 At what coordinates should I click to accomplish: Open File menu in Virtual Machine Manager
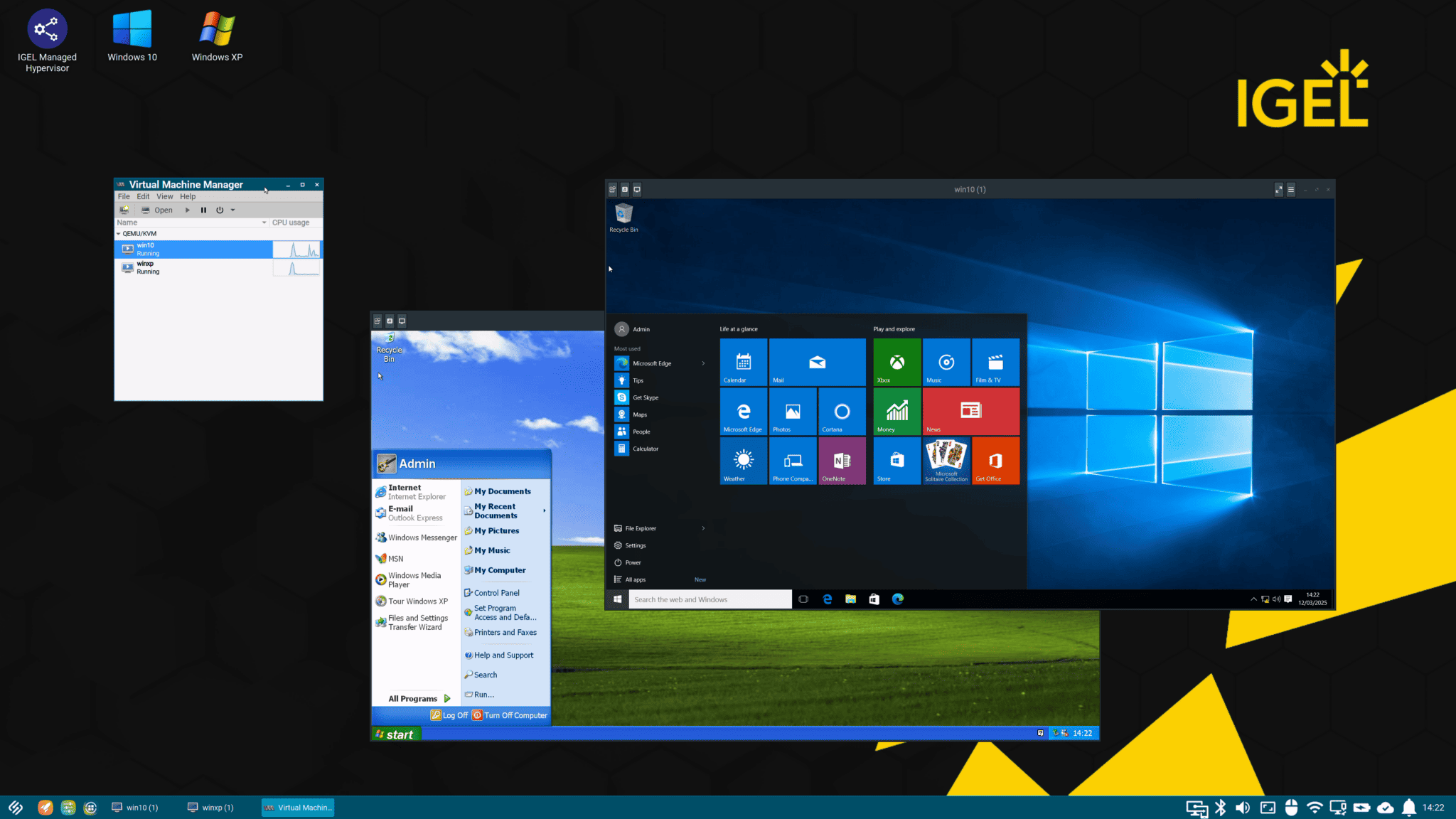[124, 197]
